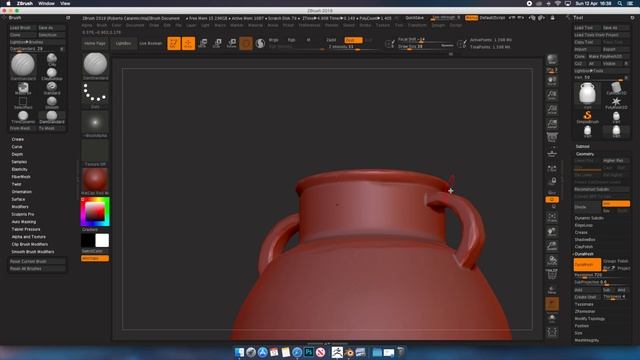
Task: Open the Zplugin menu
Action: pos(438,25)
